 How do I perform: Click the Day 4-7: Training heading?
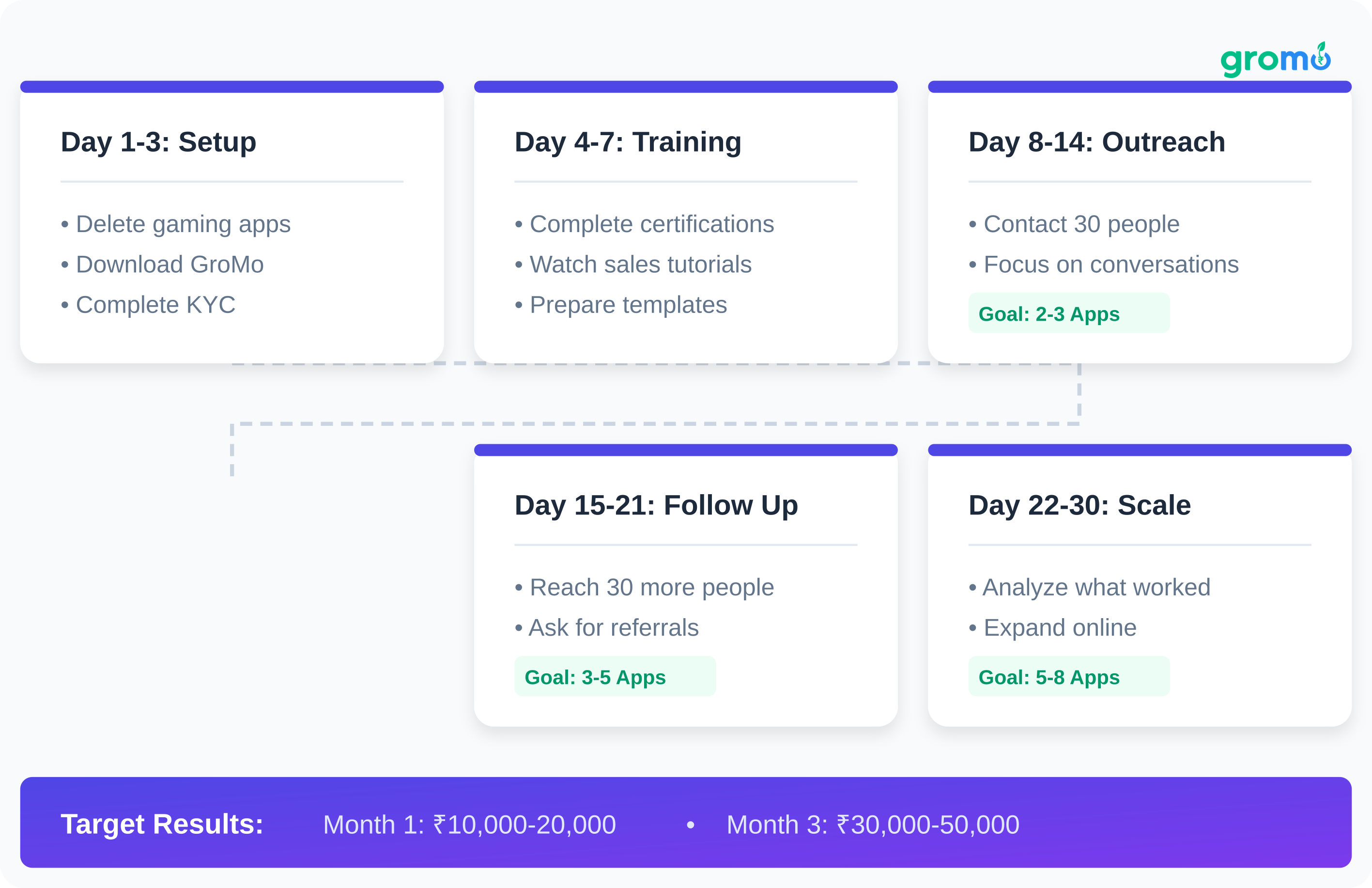tap(628, 142)
